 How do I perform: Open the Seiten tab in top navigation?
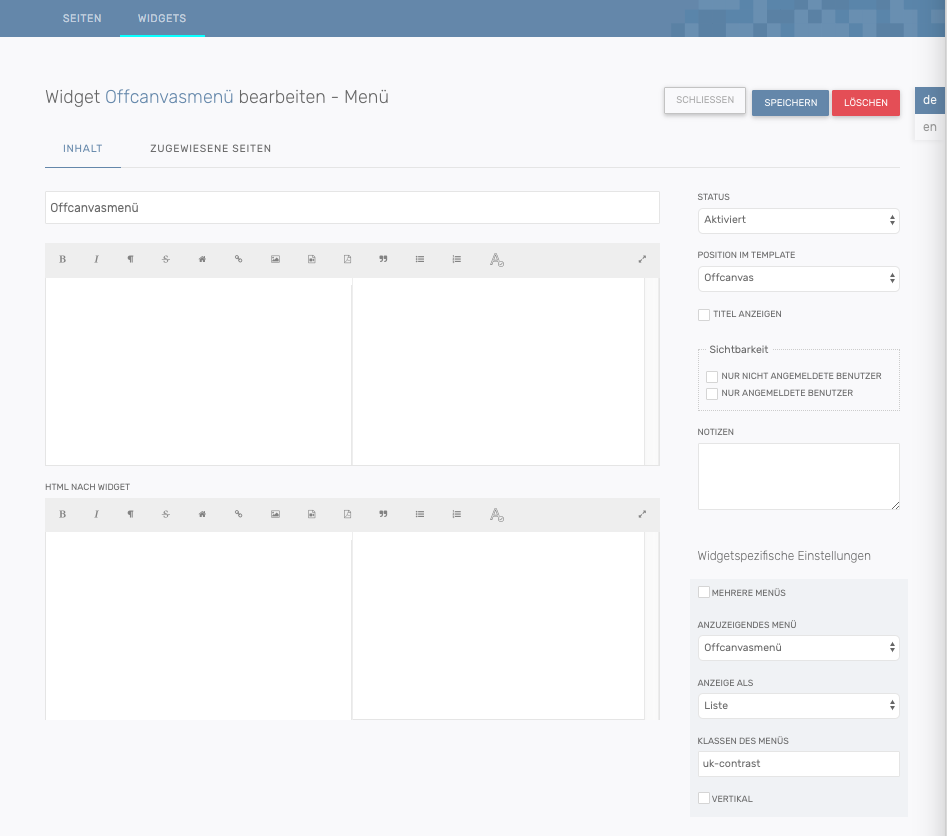(x=82, y=19)
